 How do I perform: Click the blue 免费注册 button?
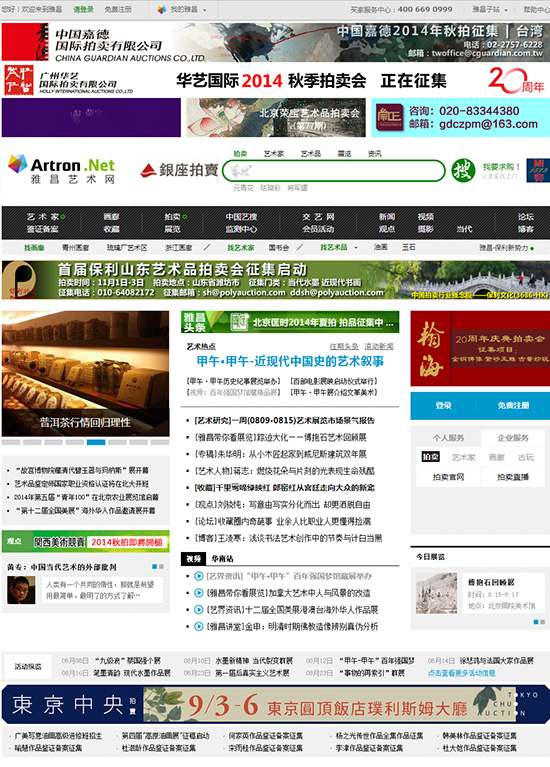pyautogui.click(x=513, y=406)
